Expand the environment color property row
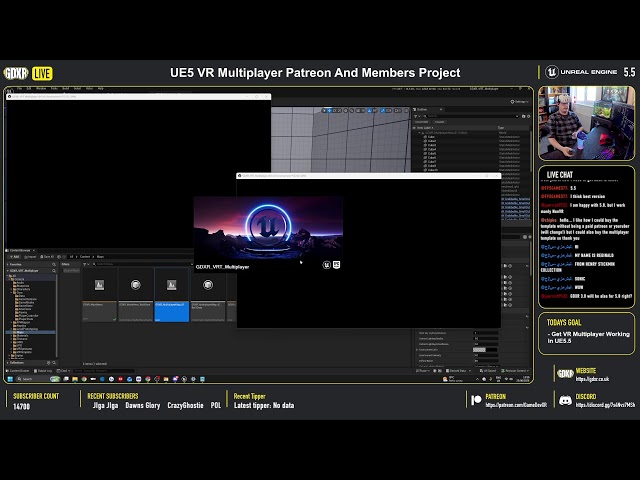Screen dimensions: 640x480 (x=417, y=350)
